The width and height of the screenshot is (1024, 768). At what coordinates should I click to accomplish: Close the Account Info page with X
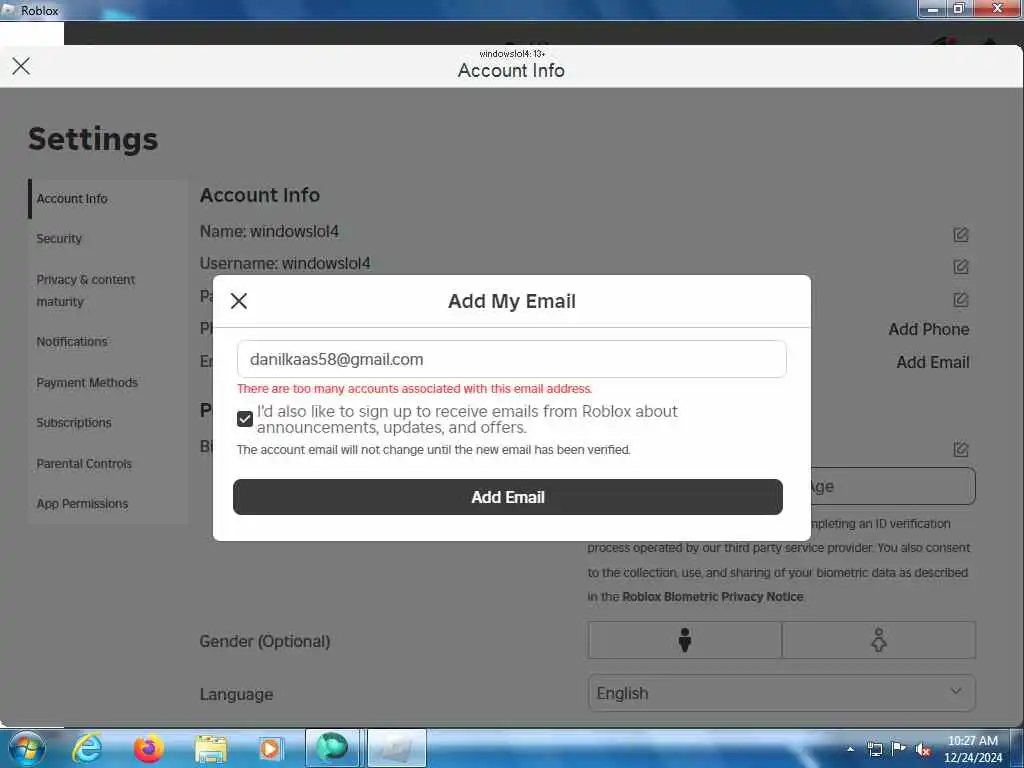21,66
